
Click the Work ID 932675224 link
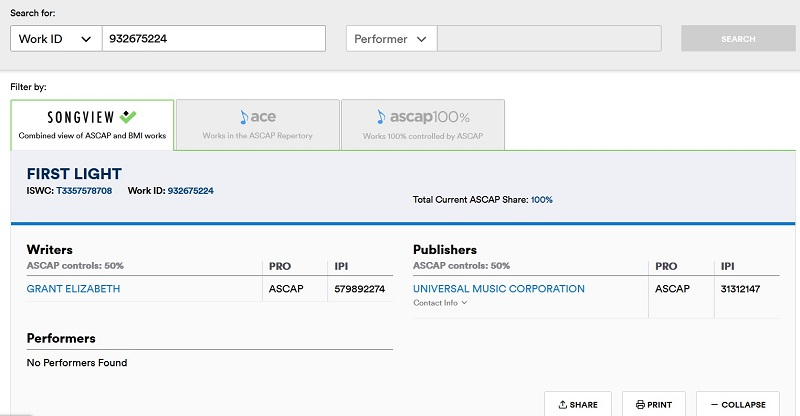coord(190,190)
